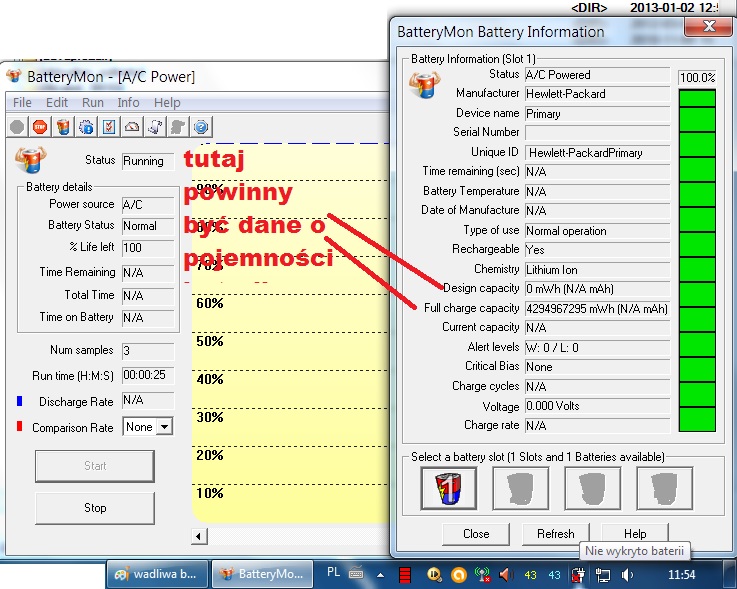This screenshot has height=589, width=737.
Task: Open the Comparison Rate dropdown
Action: pyautogui.click(x=164, y=427)
